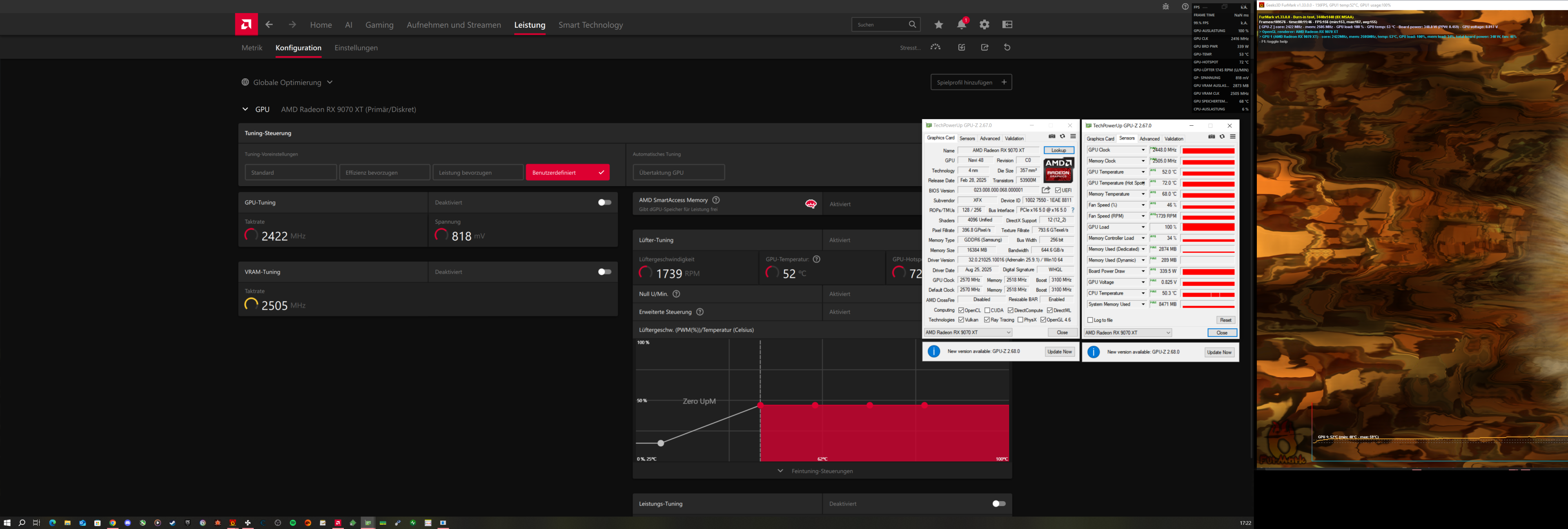Open GPU-Z Sensors tab
This screenshot has width=1568, height=529.
[x=967, y=138]
